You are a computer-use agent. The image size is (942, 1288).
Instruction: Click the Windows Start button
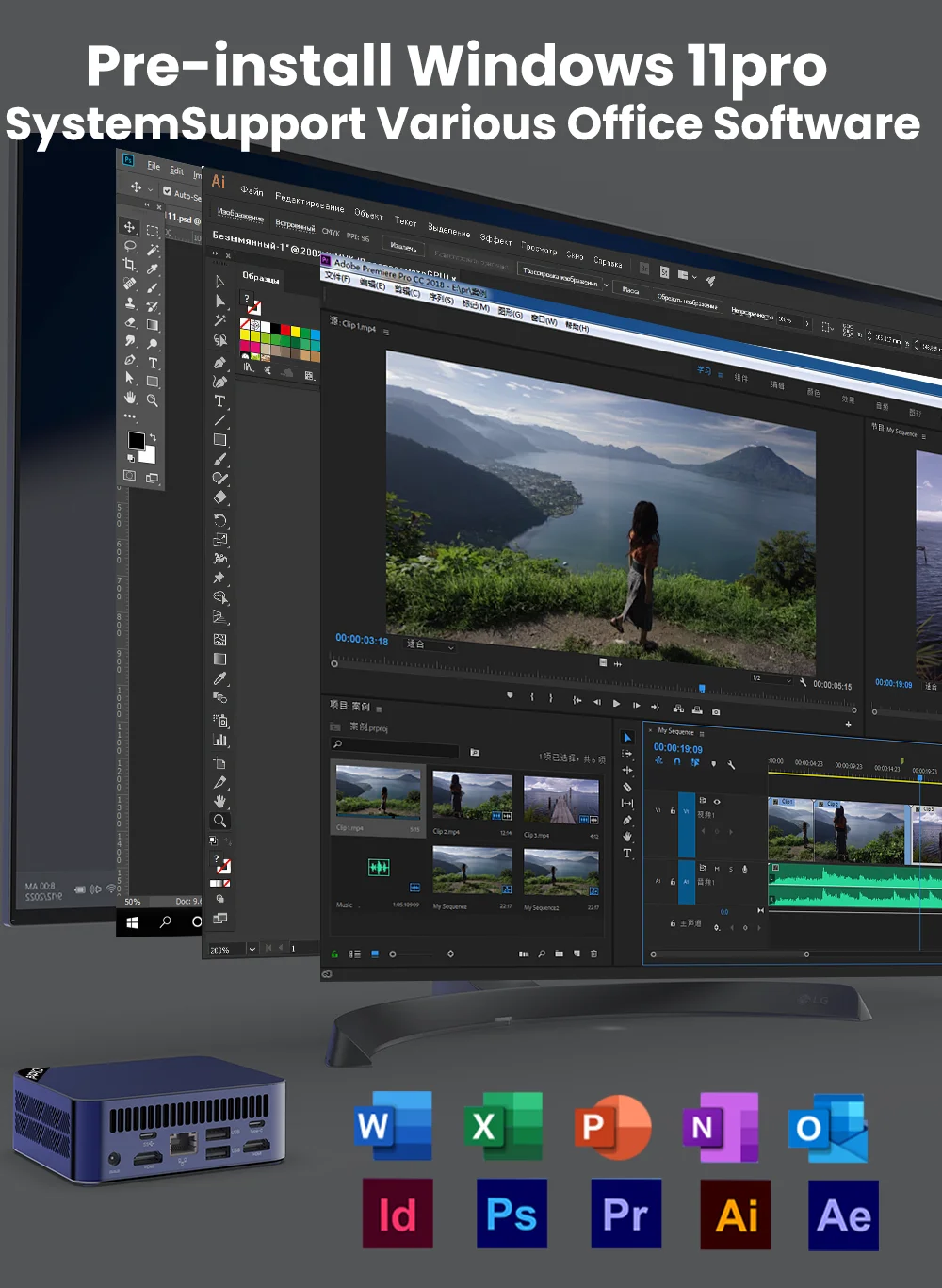pos(133,922)
